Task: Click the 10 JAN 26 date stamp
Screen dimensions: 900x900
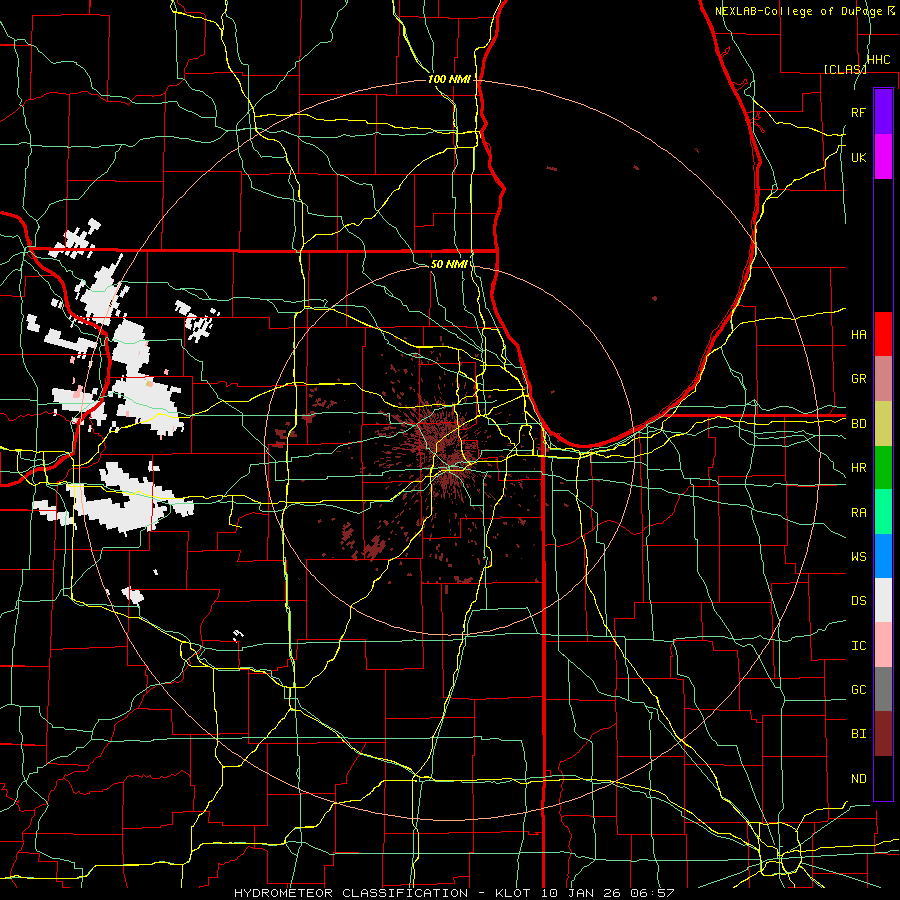Action: click(583, 893)
